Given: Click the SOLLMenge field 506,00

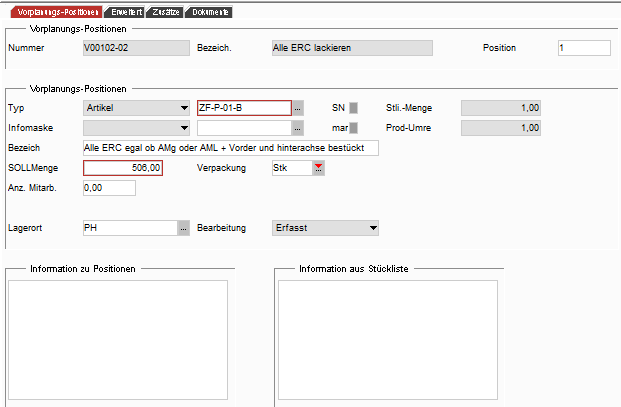Looking at the screenshot, I should [123, 168].
